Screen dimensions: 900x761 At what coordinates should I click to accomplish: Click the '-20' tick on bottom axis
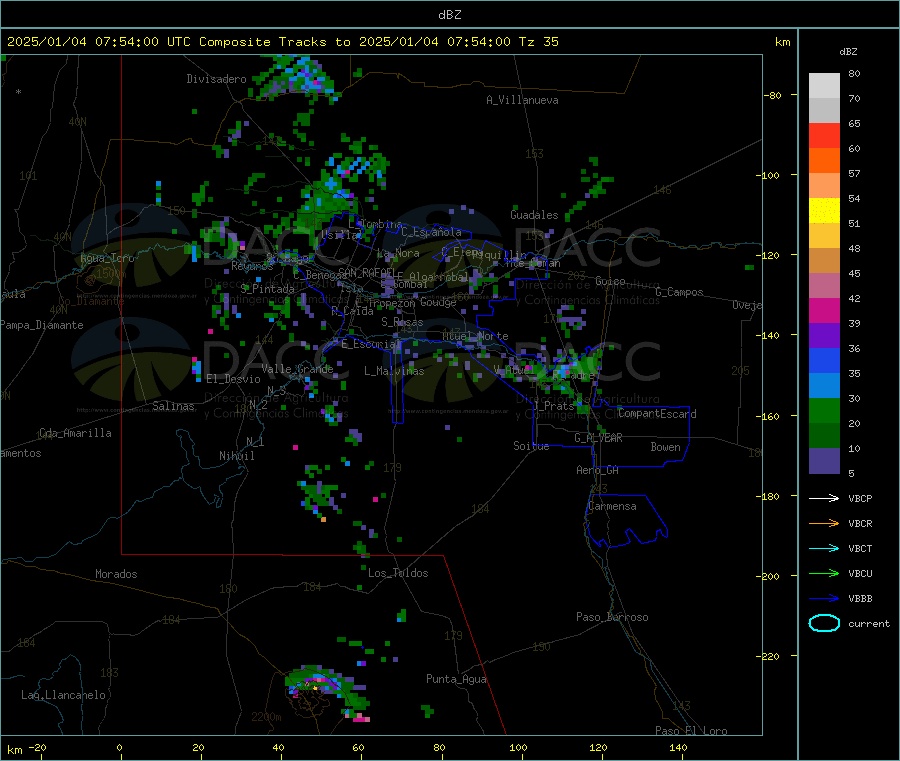coord(37,747)
